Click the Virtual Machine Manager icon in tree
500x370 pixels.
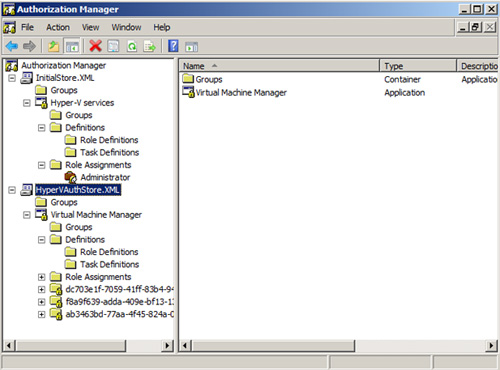point(41,215)
